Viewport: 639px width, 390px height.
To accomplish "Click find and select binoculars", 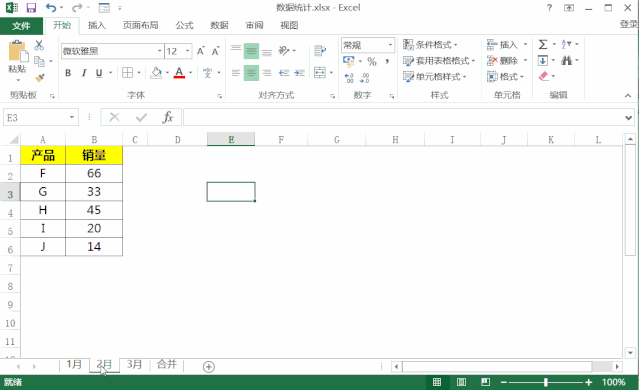I will coord(566,61).
